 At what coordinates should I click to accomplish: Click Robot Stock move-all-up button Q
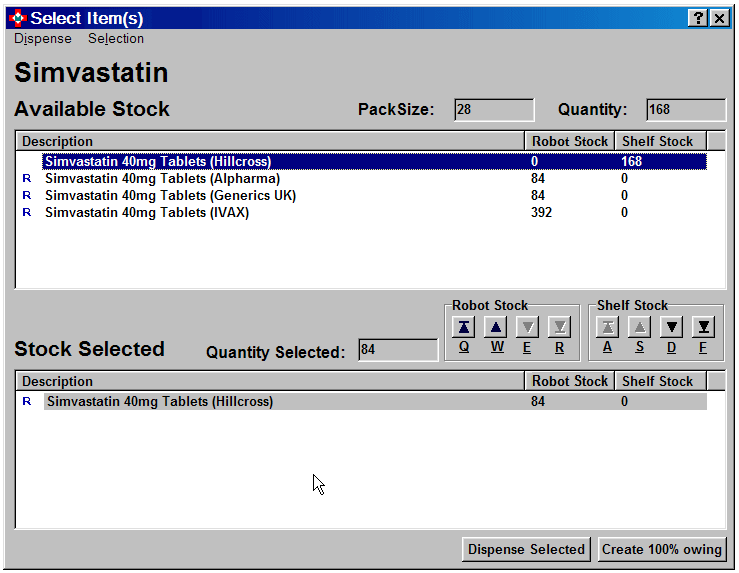[464, 327]
